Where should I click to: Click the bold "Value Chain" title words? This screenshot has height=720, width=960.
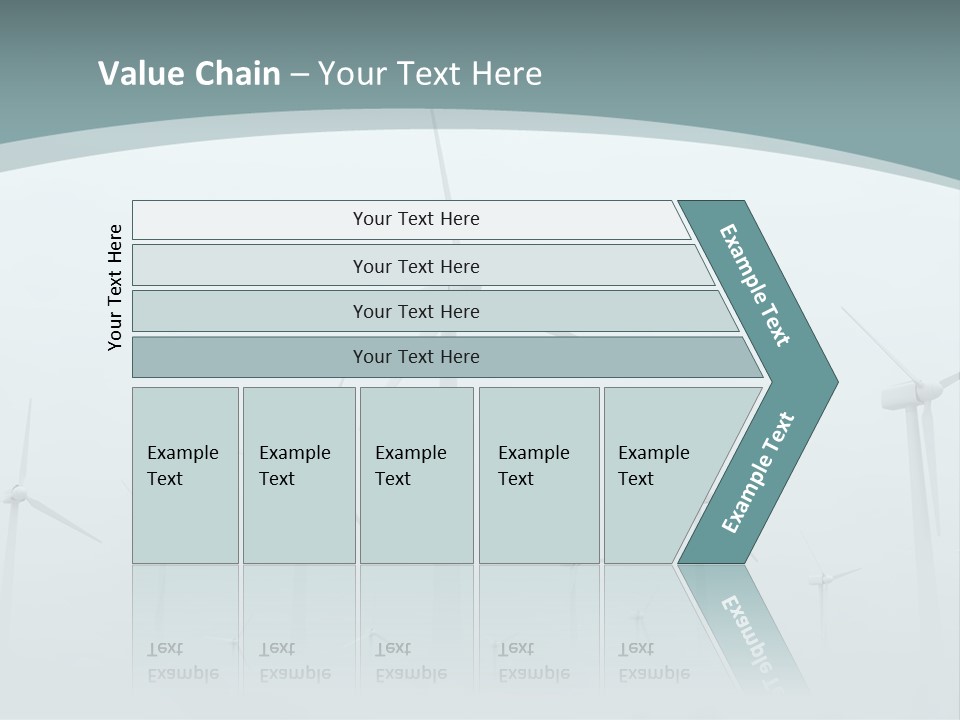(x=189, y=74)
